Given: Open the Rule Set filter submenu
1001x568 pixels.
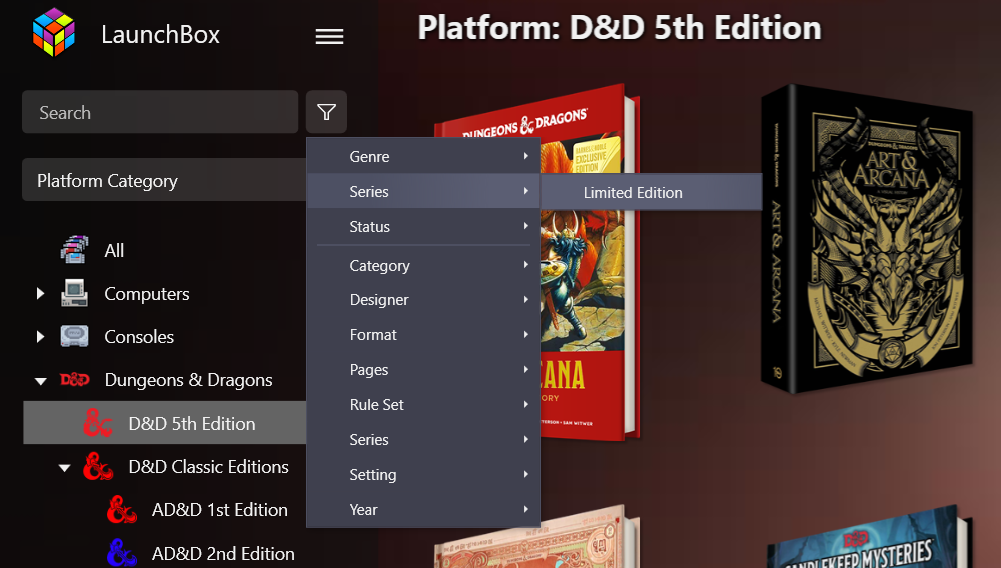Looking at the screenshot, I should pos(423,405).
